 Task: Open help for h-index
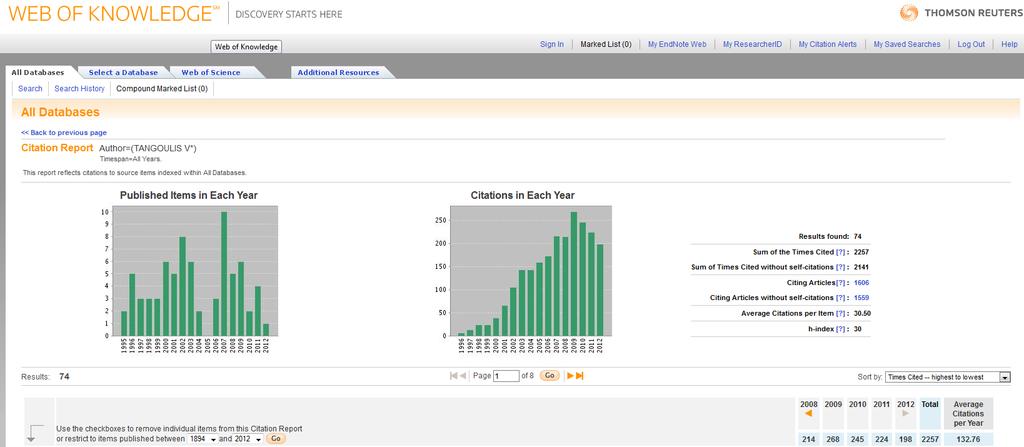coord(840,329)
